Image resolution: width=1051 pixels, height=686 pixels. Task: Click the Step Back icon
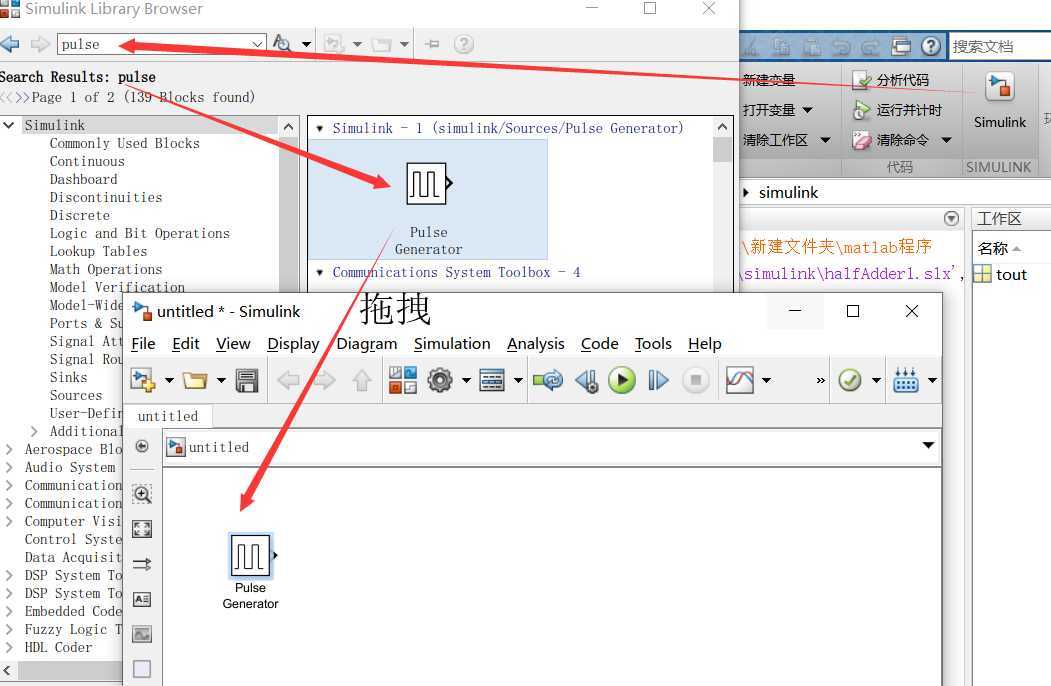tap(587, 380)
